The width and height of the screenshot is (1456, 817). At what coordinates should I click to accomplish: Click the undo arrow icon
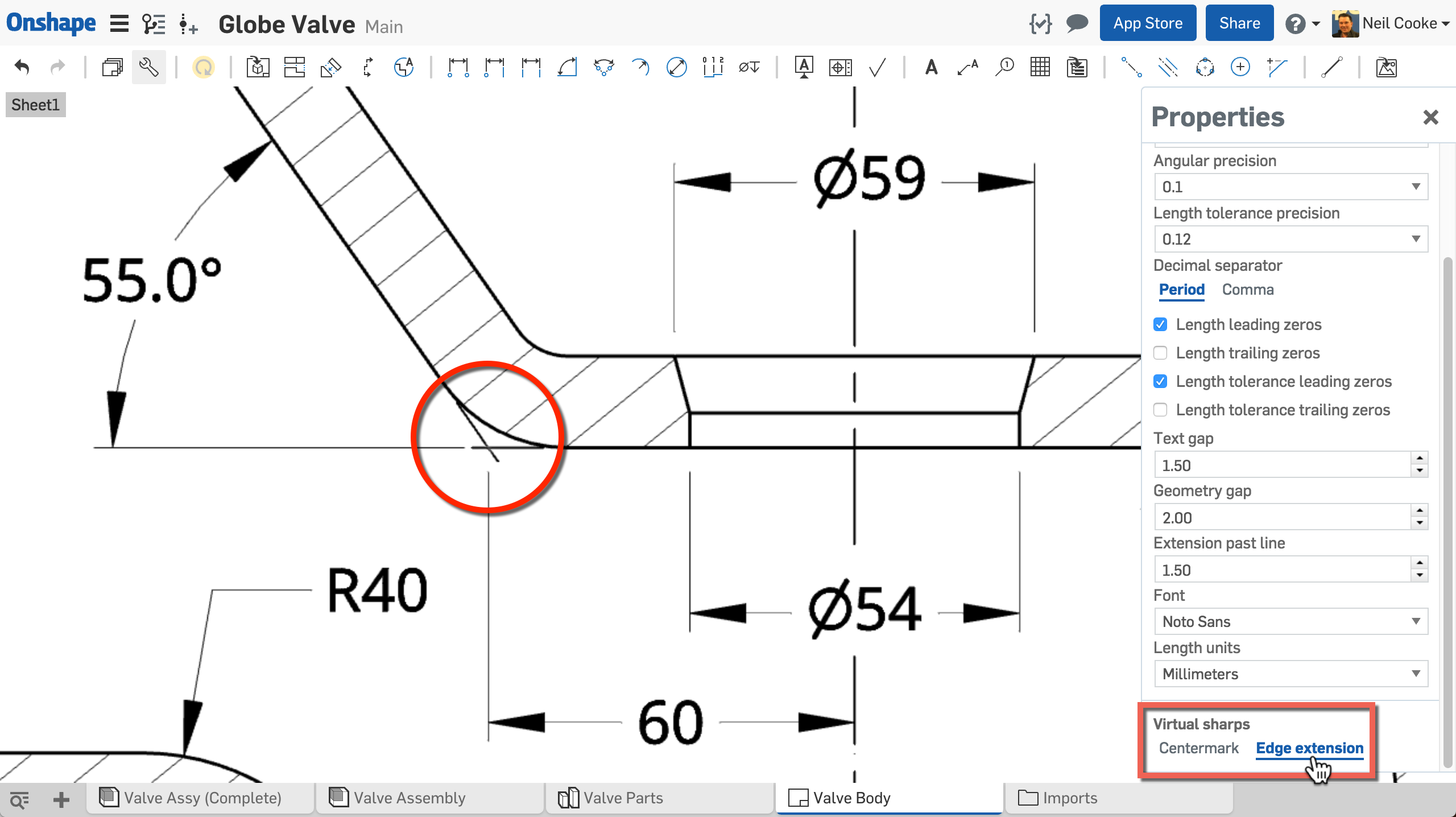tap(22, 67)
